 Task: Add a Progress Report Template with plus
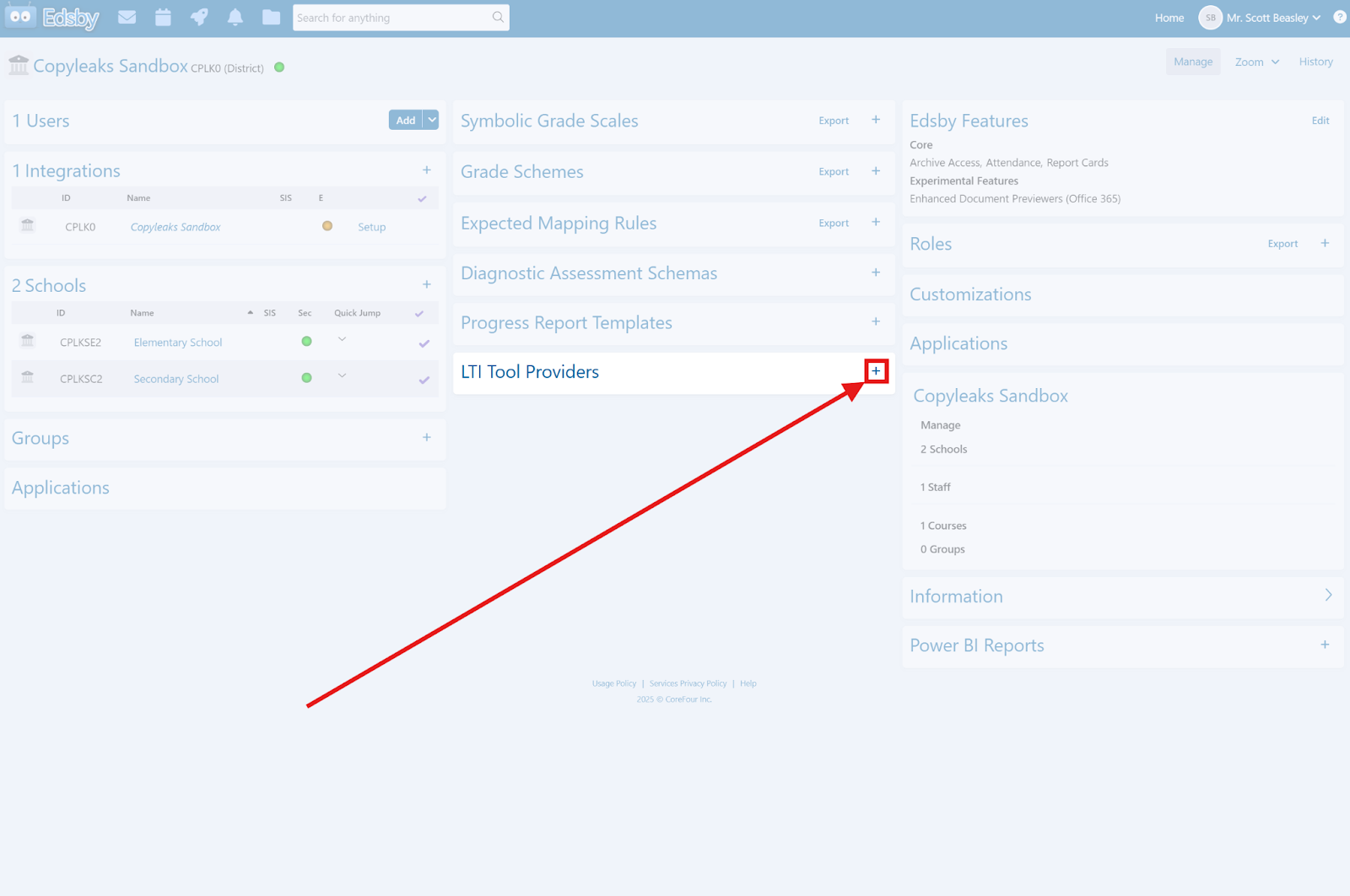coord(876,321)
